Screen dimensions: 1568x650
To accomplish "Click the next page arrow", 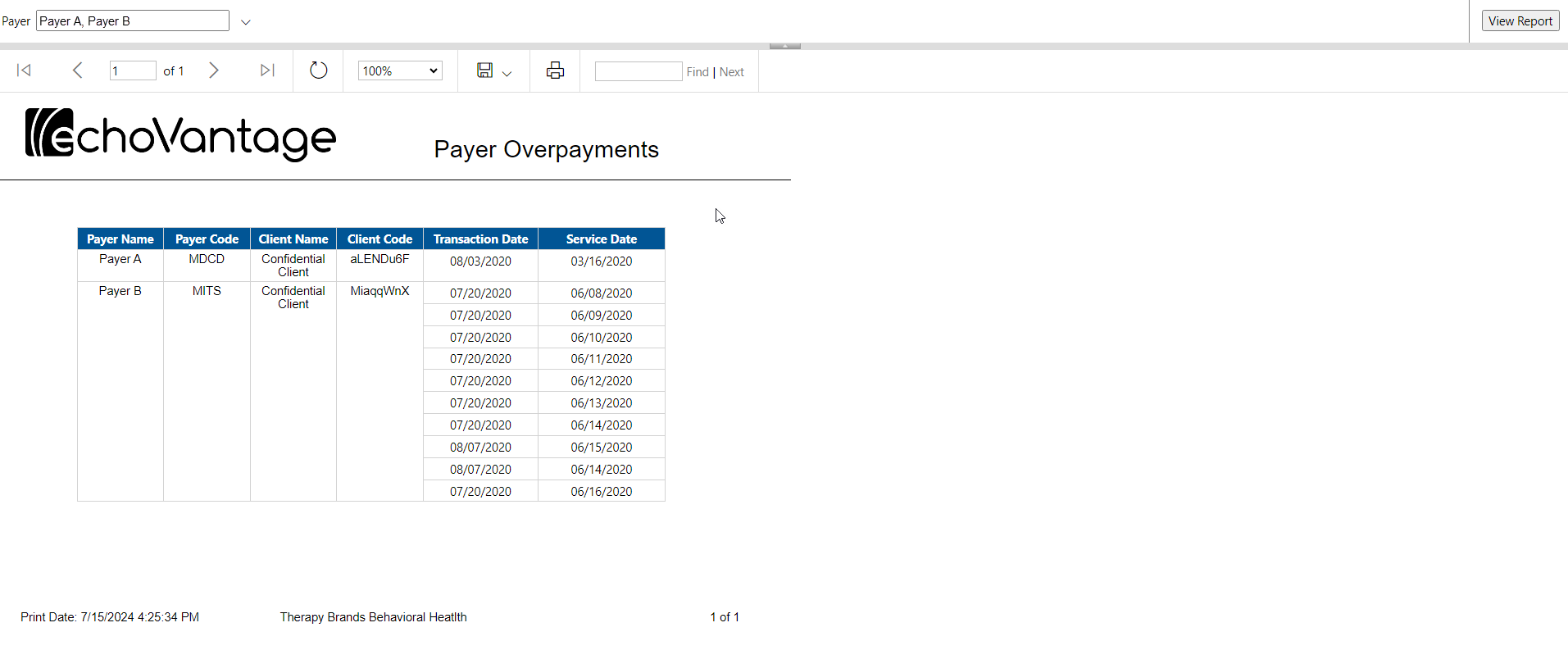I will [x=214, y=70].
